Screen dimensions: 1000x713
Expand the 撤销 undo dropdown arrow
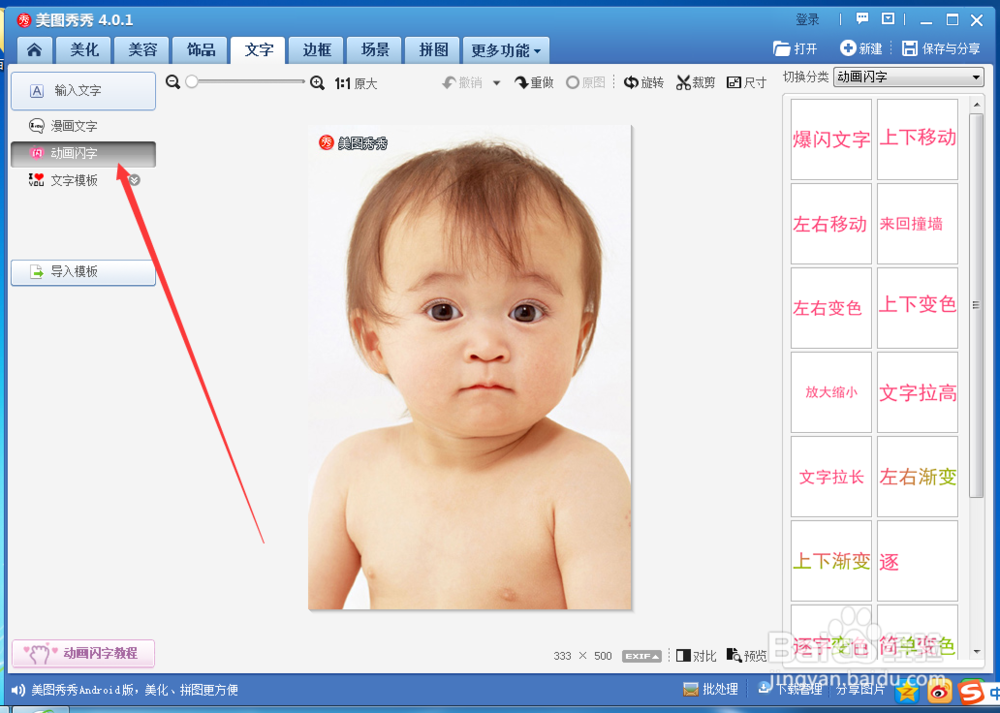[x=494, y=82]
